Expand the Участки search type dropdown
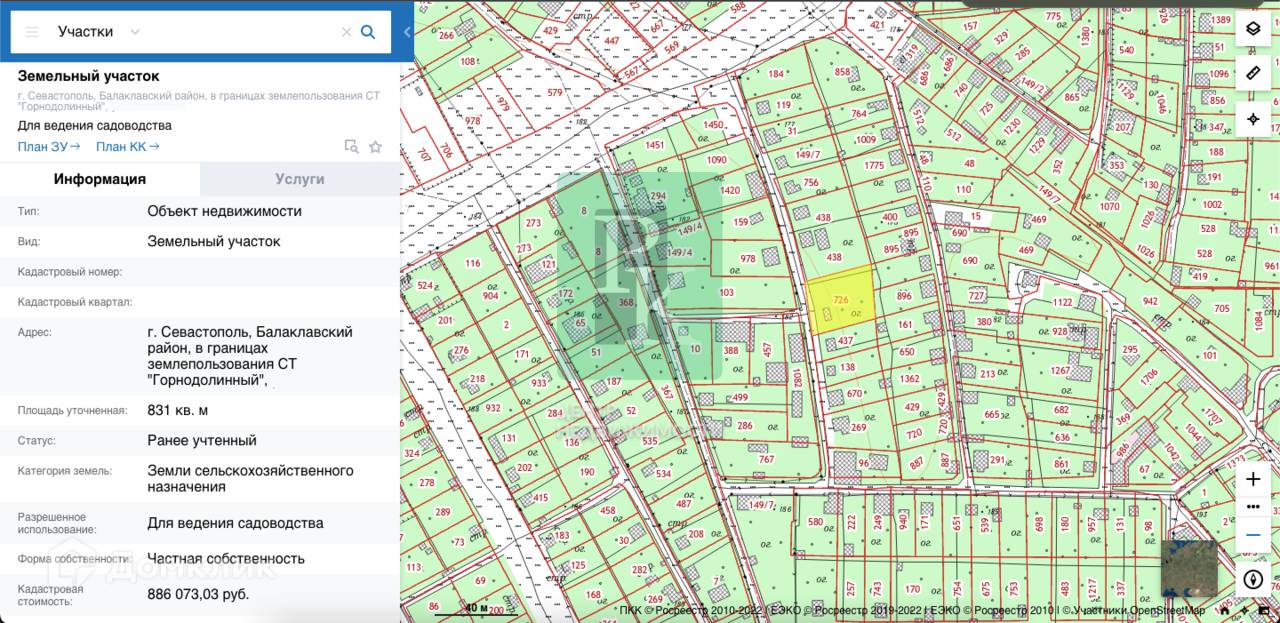Image resolution: width=1280 pixels, height=623 pixels. 135,32
